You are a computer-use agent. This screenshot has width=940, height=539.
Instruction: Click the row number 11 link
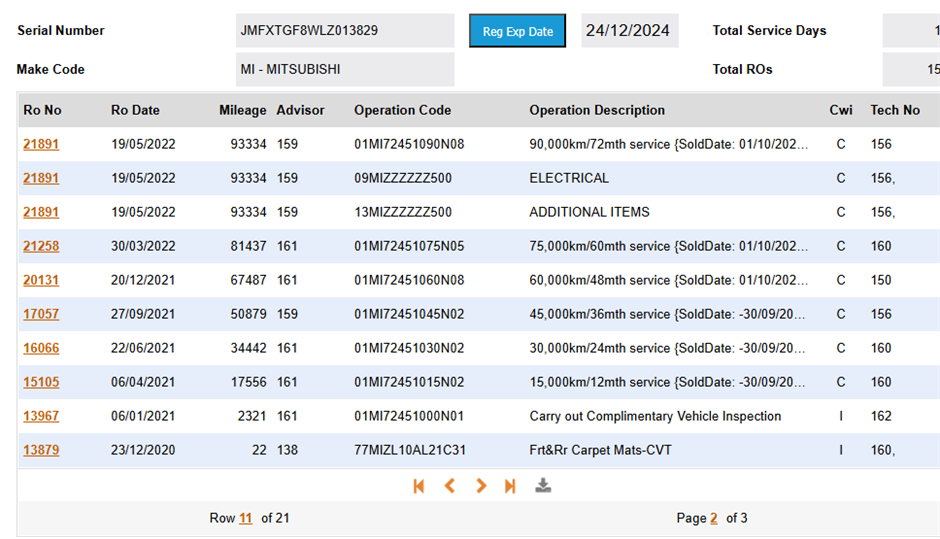[x=245, y=518]
